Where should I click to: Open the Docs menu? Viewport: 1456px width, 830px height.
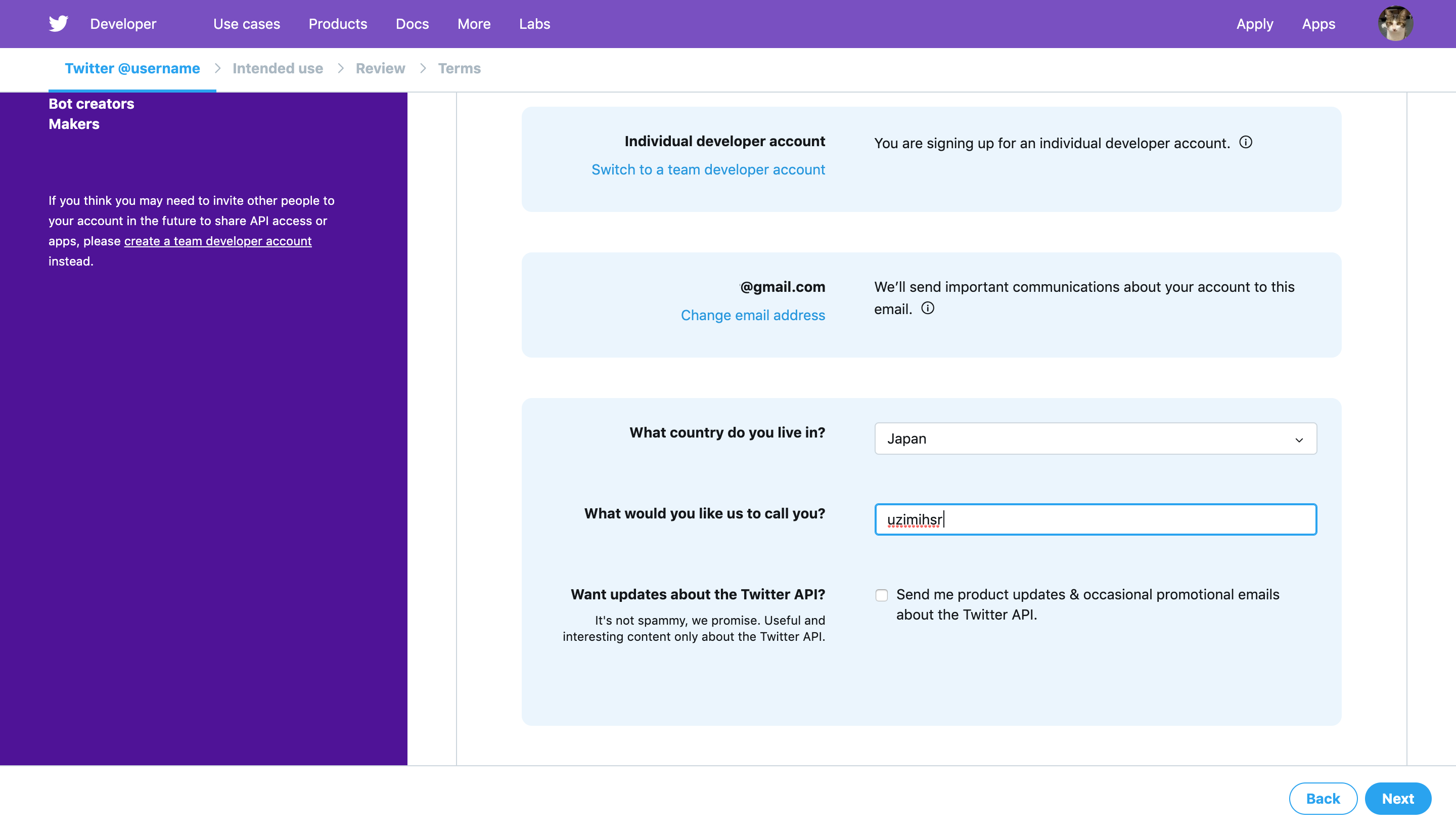click(x=413, y=24)
